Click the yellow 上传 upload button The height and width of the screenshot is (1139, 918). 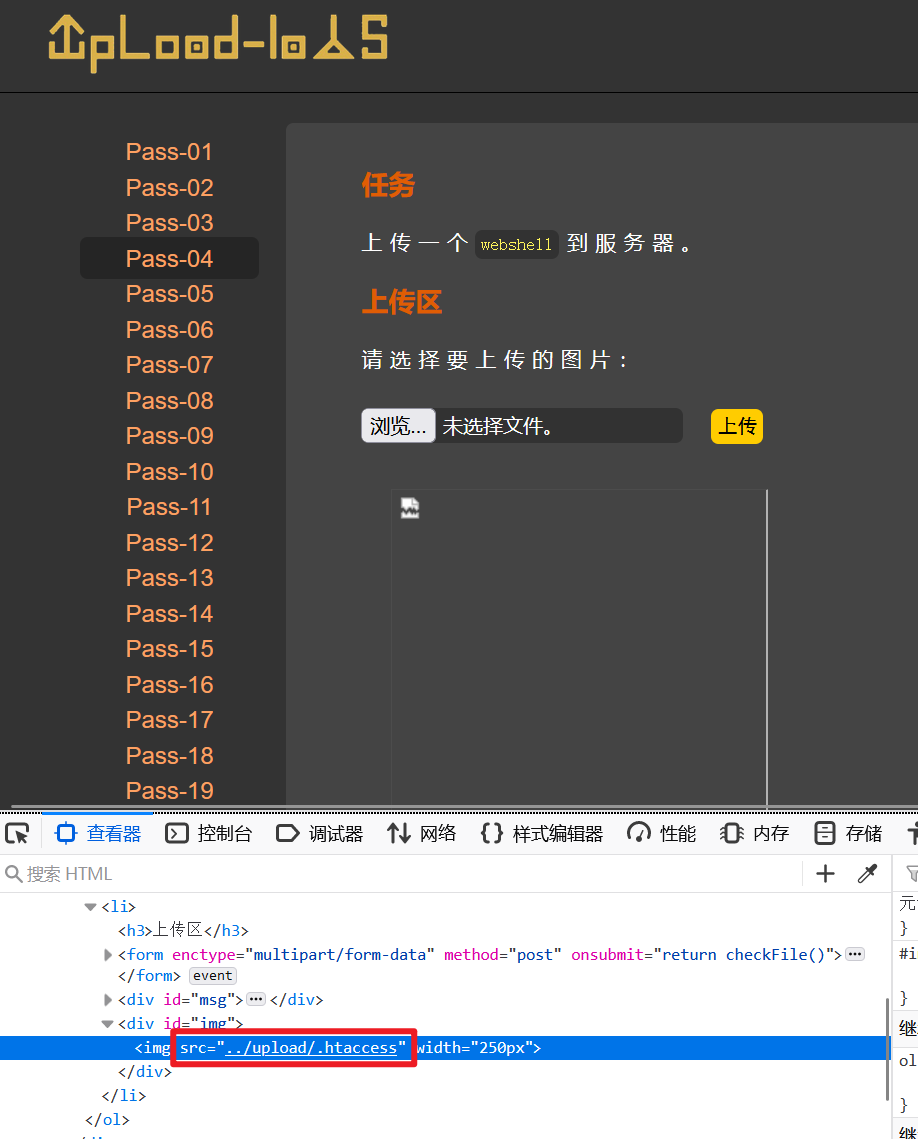click(x=736, y=426)
